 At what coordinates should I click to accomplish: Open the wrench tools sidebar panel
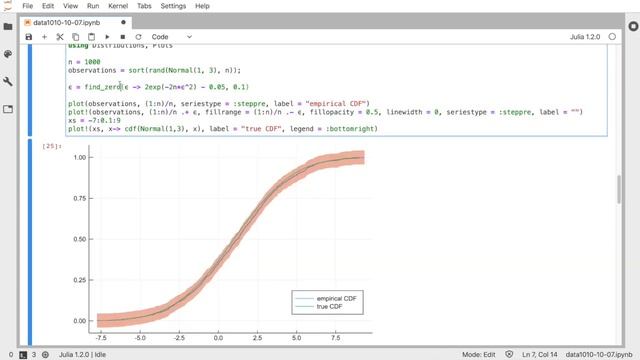coord(8,82)
